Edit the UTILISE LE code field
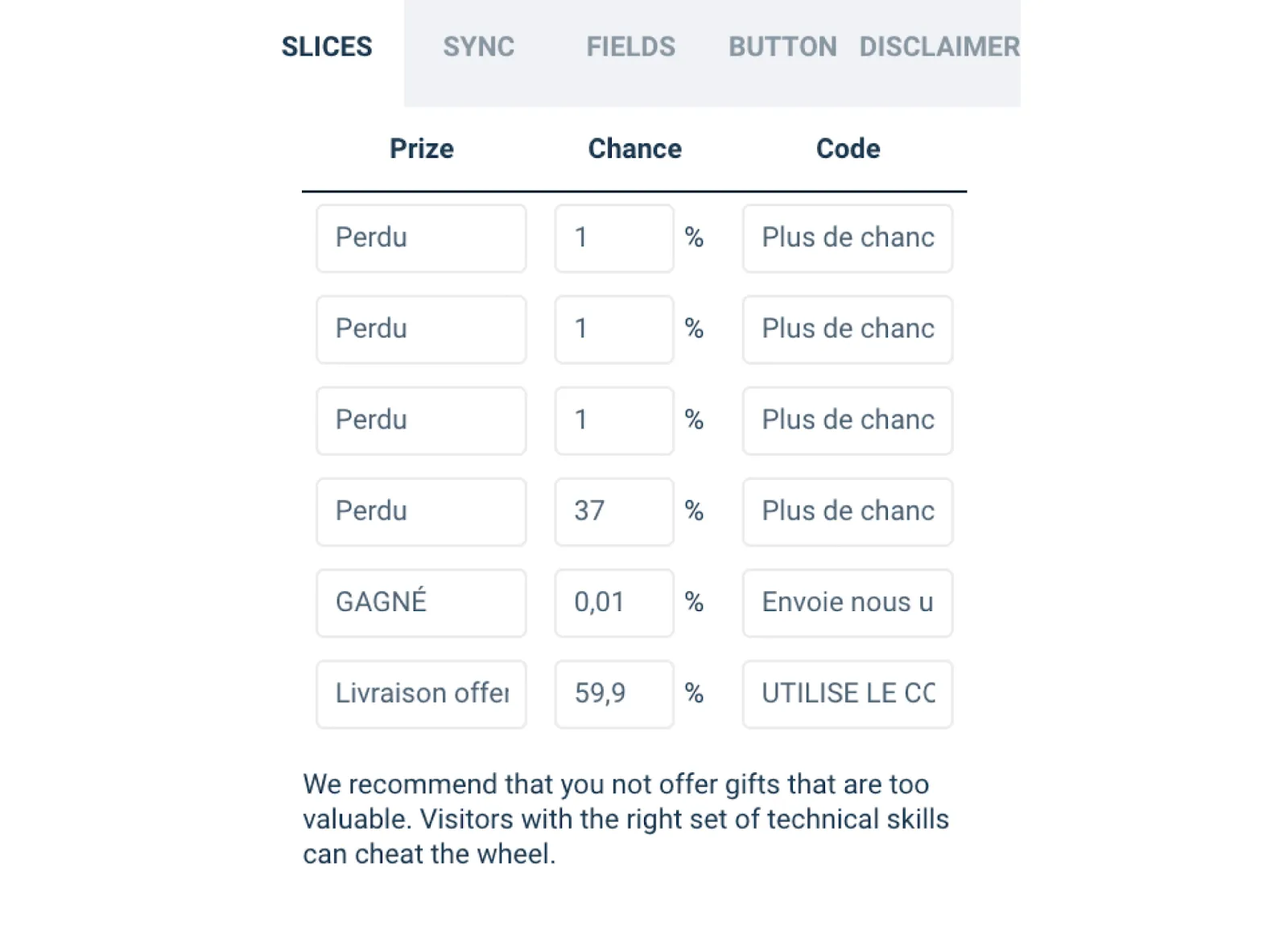The image size is (1288, 930). [848, 693]
